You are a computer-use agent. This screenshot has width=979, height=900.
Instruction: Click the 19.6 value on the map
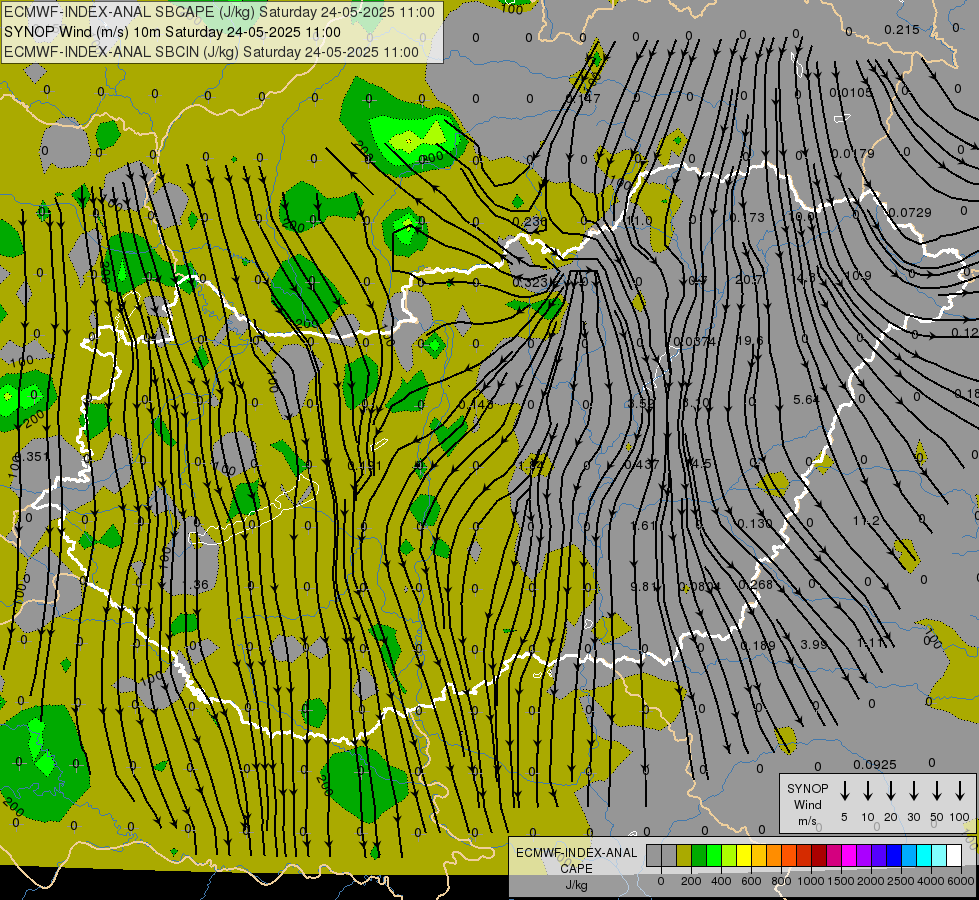[x=750, y=340]
